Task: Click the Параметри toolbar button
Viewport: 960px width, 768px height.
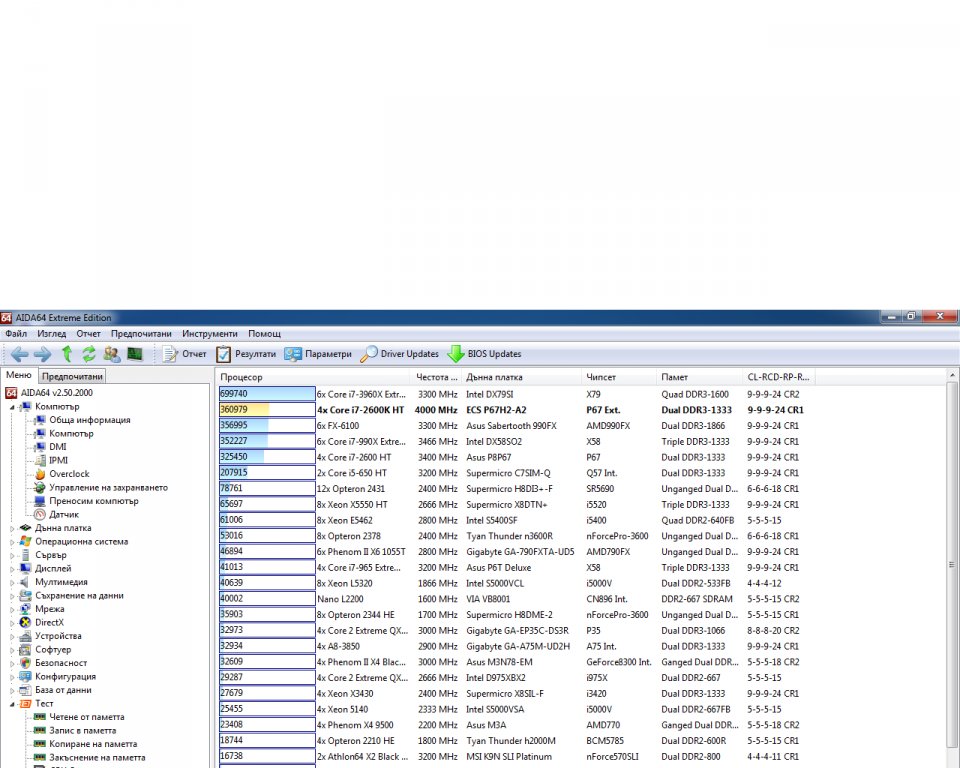Action: [318, 354]
